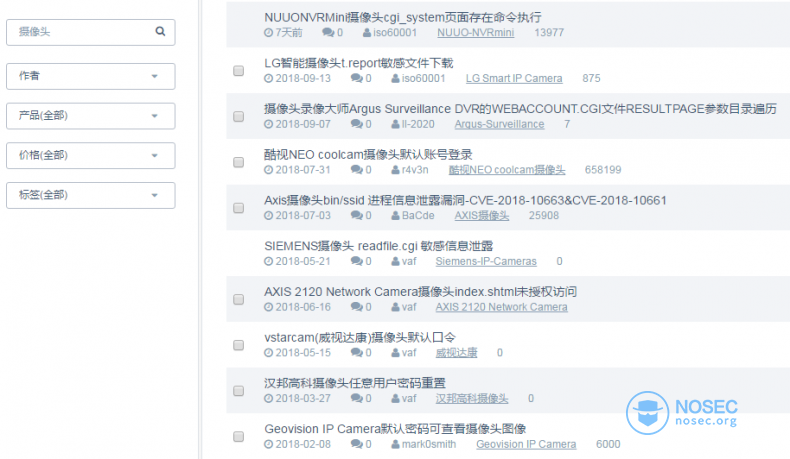790x459 pixels.
Task: Check the AXIS 2120 Network Camera row checkbox
Action: pos(238,299)
